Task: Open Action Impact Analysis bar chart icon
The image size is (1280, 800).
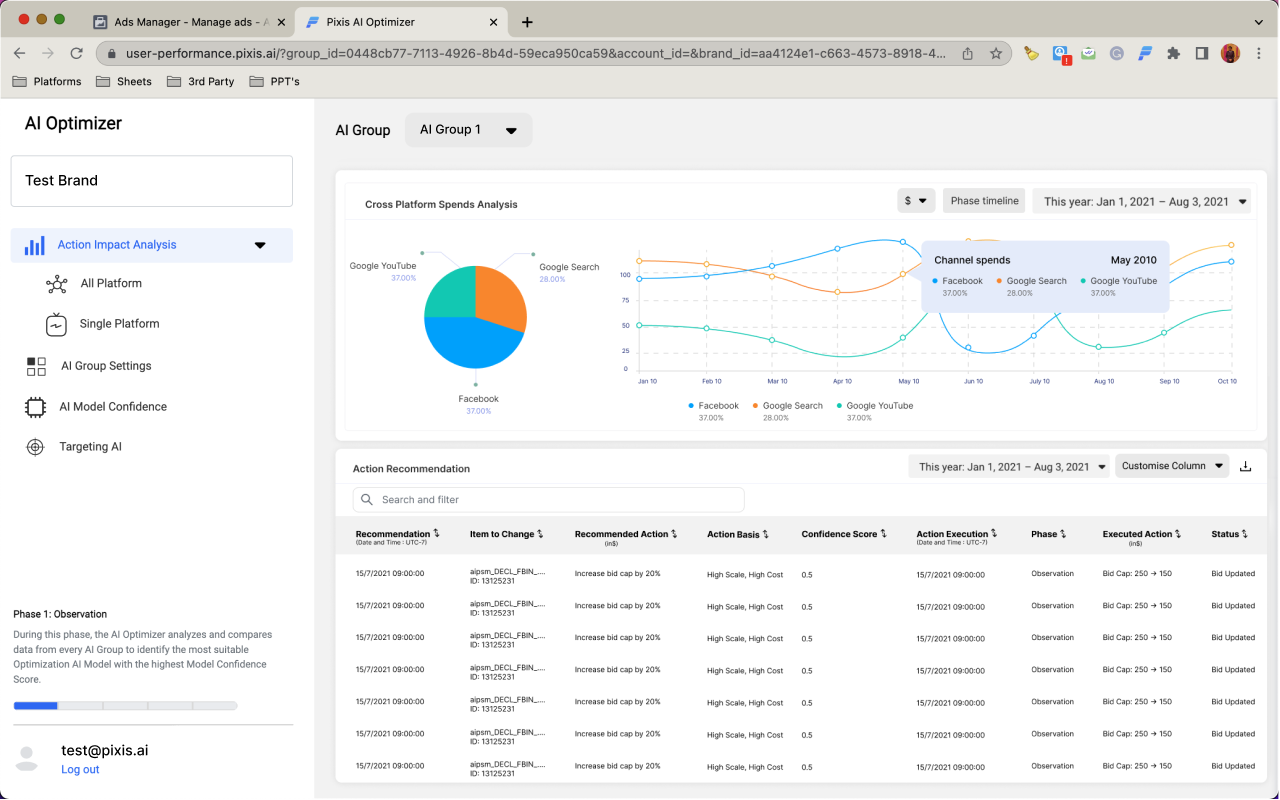Action: (35, 245)
